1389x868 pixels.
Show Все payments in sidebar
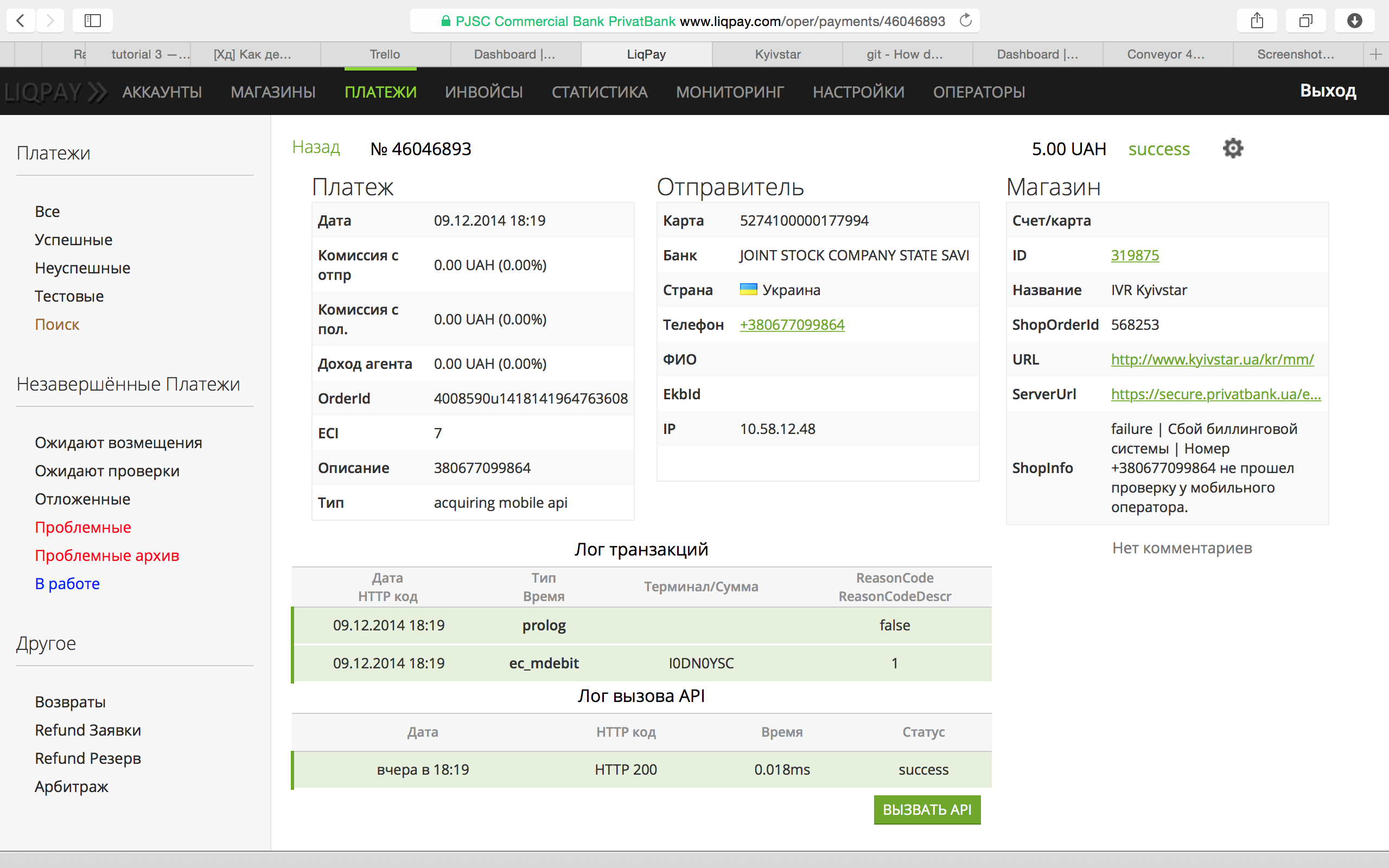47,211
